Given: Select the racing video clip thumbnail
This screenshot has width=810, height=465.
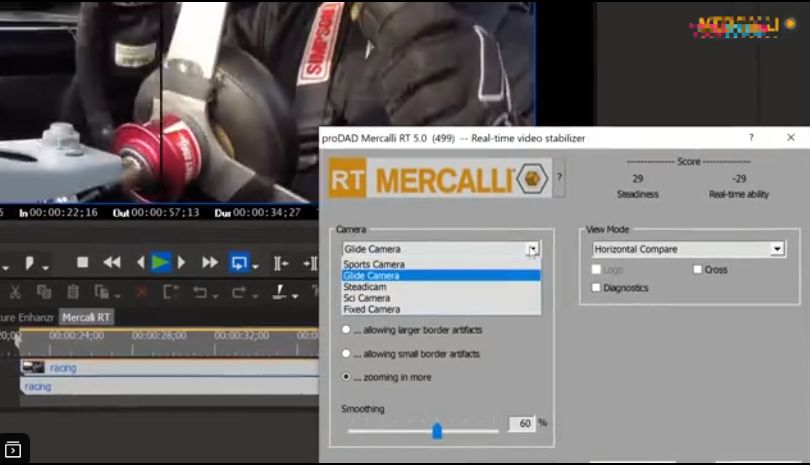Looking at the screenshot, I should (33, 367).
